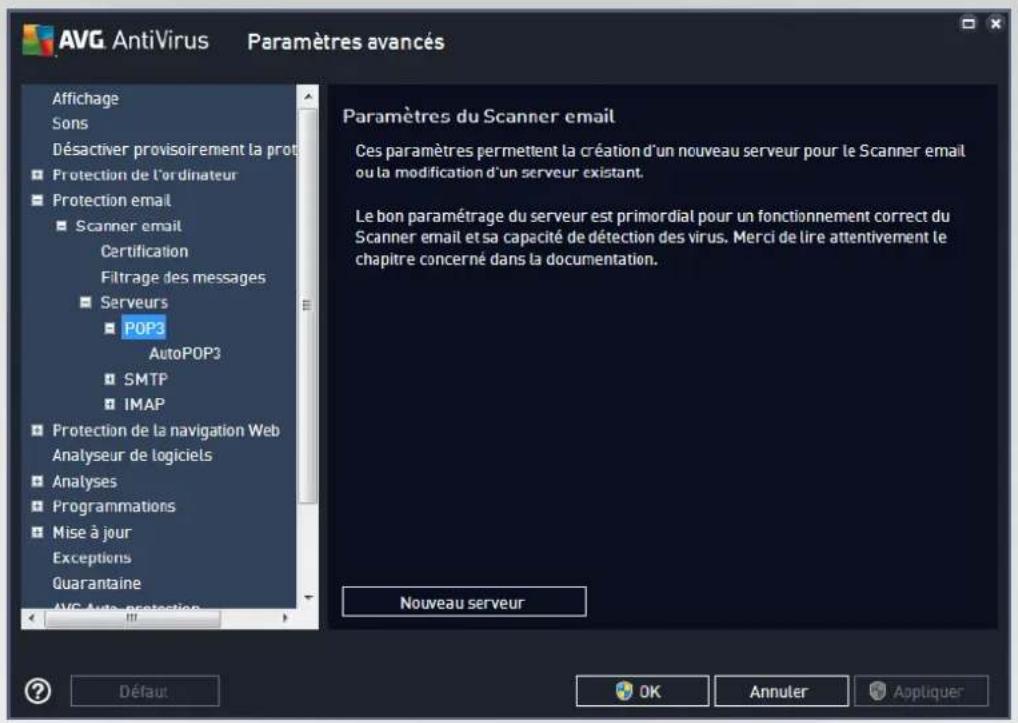Maximize the Paramètres avancés window
1018x723 pixels.
pyautogui.click(x=968, y=24)
